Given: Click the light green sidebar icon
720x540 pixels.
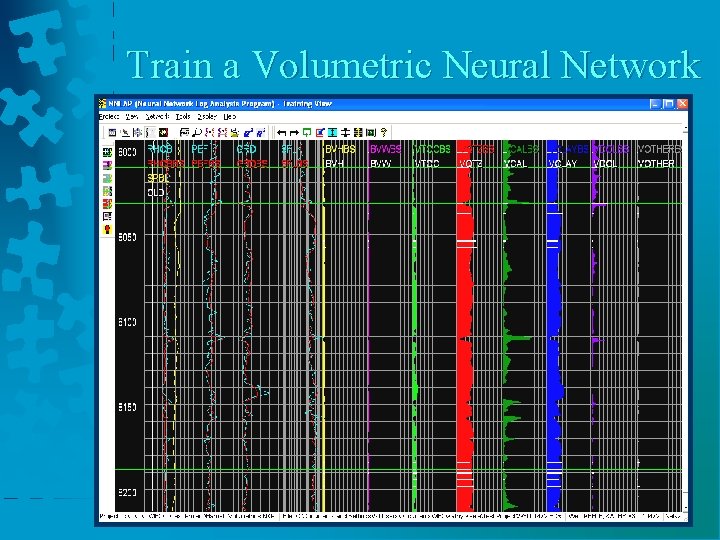Looking at the screenshot, I should coord(107,191).
